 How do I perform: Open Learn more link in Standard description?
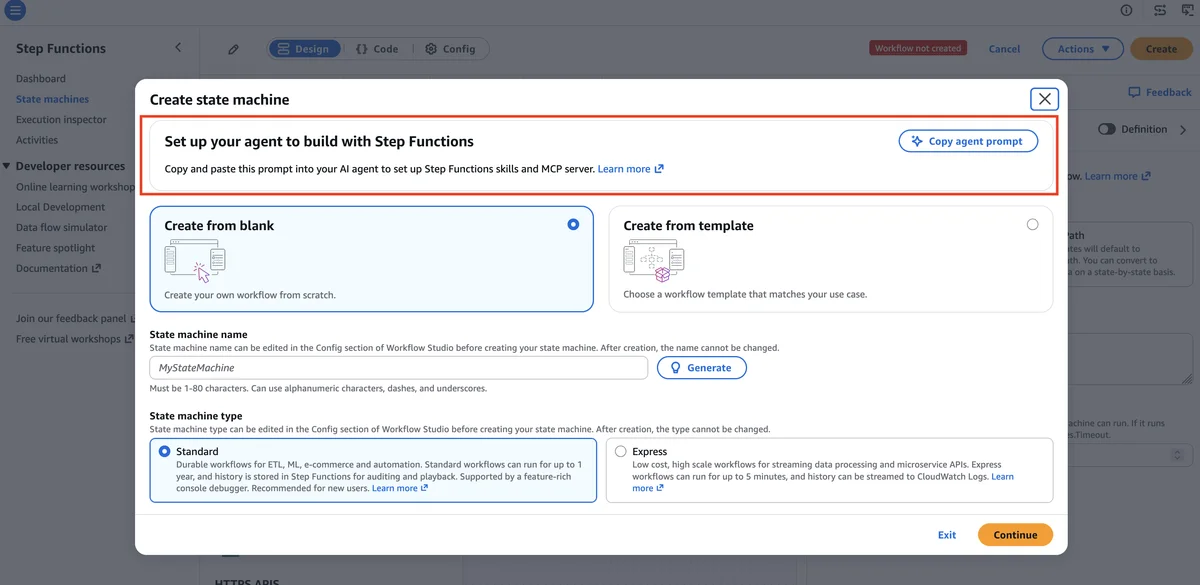click(x=400, y=488)
